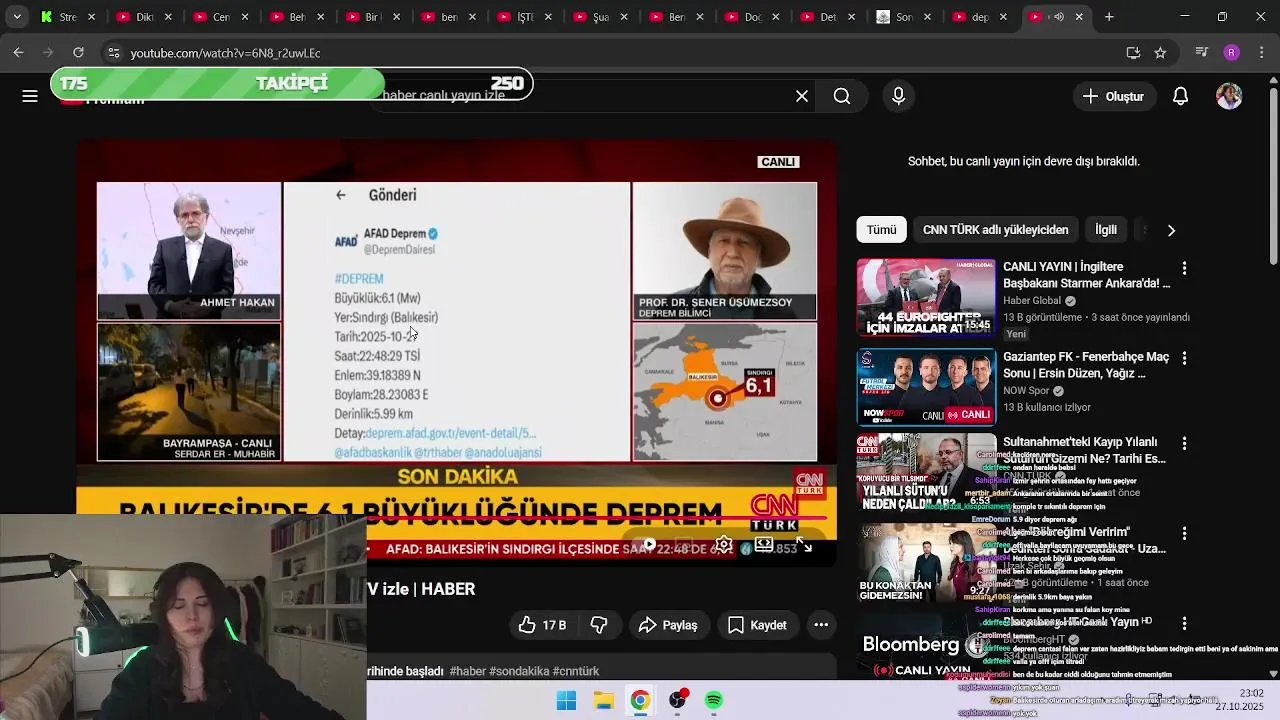The image size is (1280, 720).
Task: Open options for Sultanahmet'teki Kayıp Yılanlı video
Action: click(1184, 443)
